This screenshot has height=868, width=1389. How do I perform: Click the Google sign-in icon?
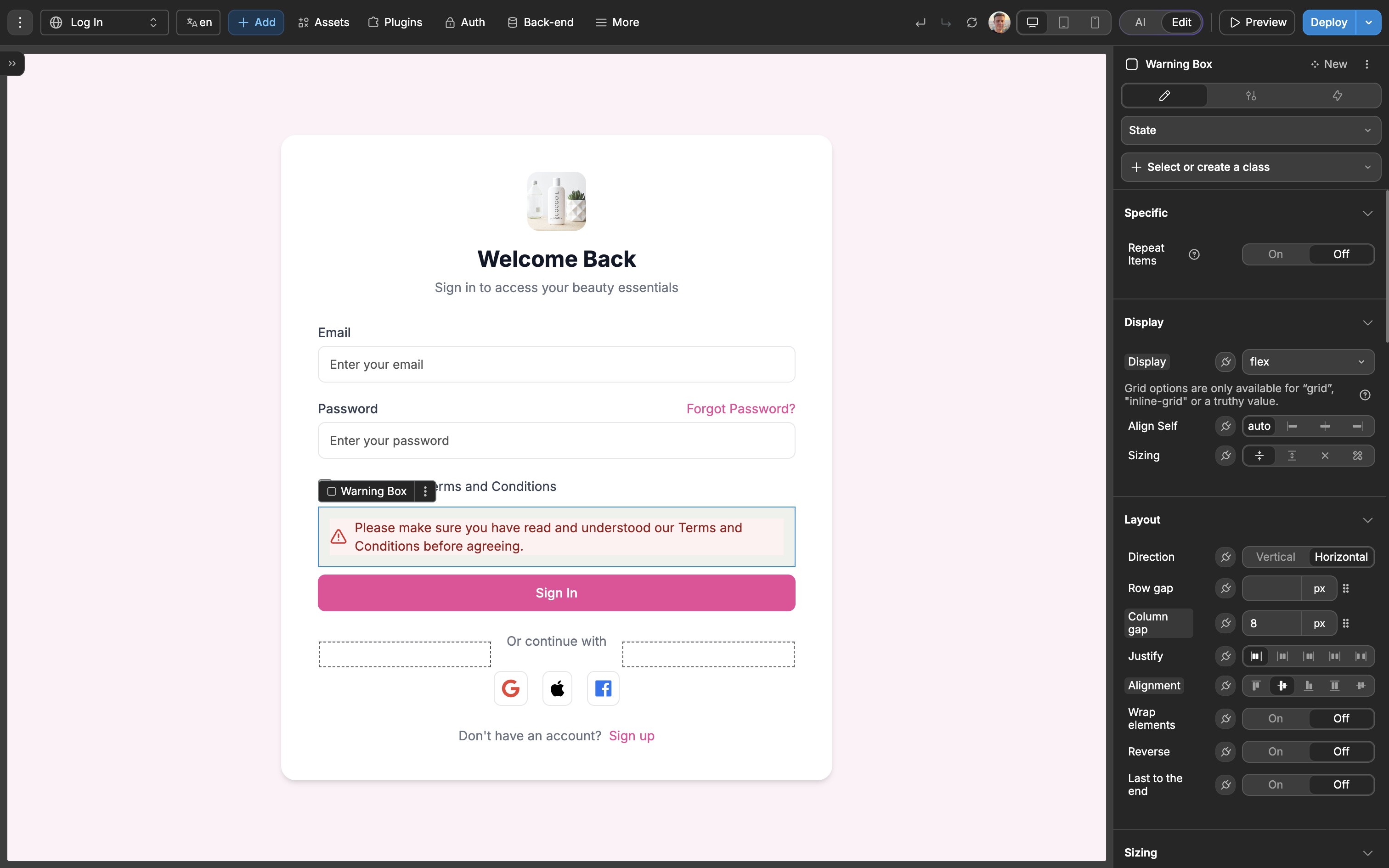[510, 688]
